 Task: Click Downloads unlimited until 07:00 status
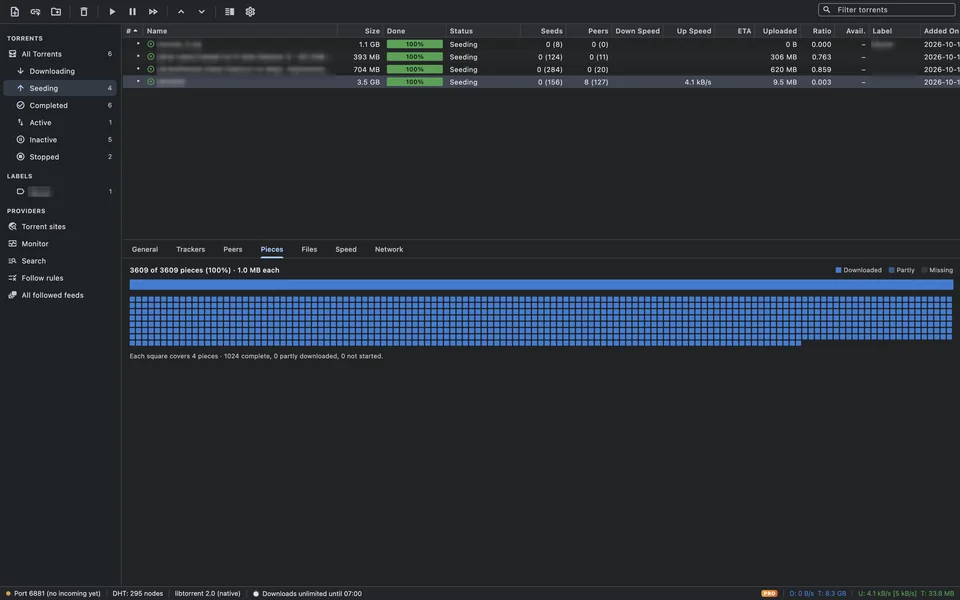pos(307,593)
